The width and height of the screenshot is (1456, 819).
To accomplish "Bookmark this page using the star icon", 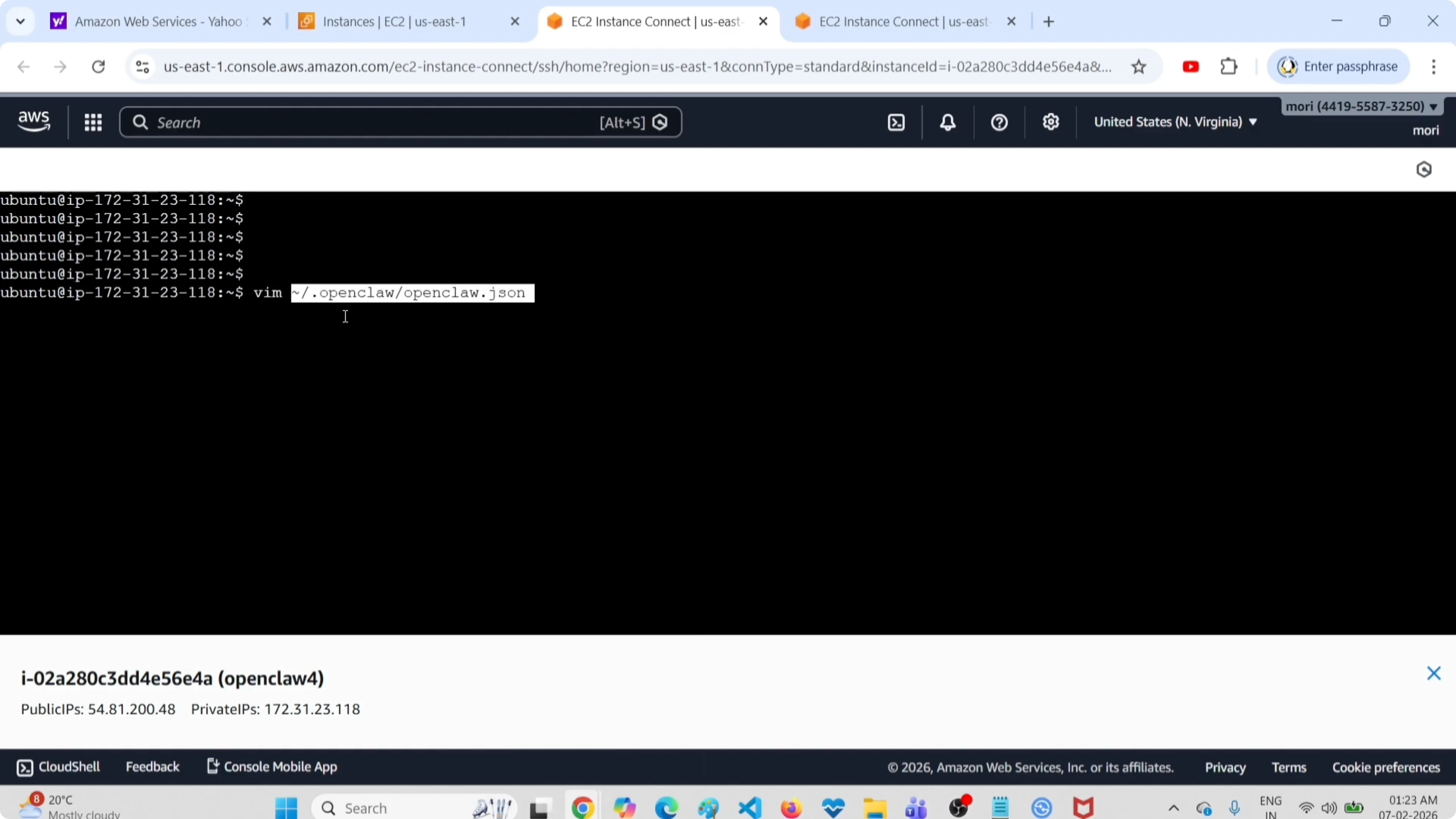I will click(1139, 66).
